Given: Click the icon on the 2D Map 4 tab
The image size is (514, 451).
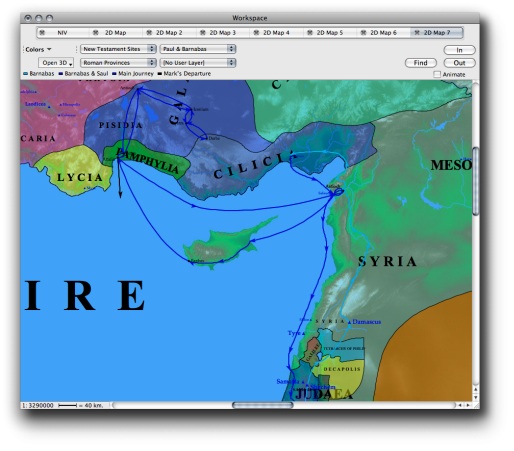Looking at the screenshot, I should [x=256, y=33].
